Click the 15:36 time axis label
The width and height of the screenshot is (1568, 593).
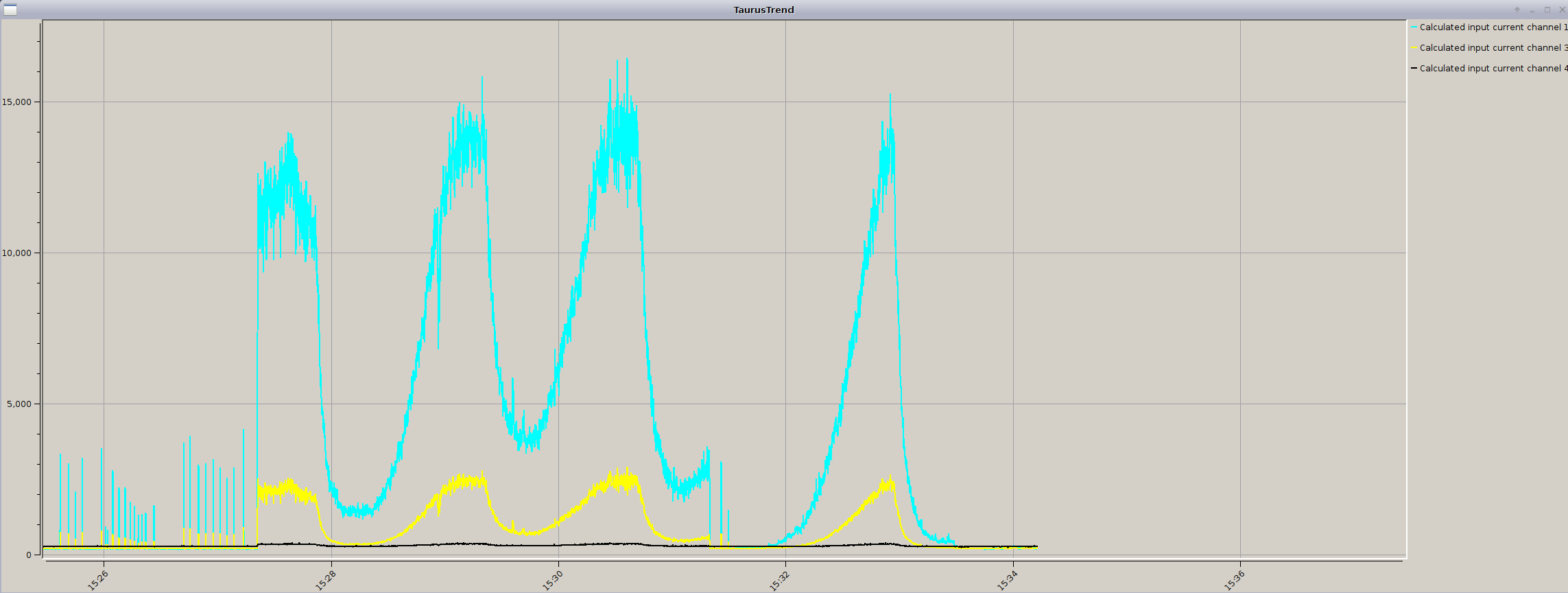[1234, 581]
